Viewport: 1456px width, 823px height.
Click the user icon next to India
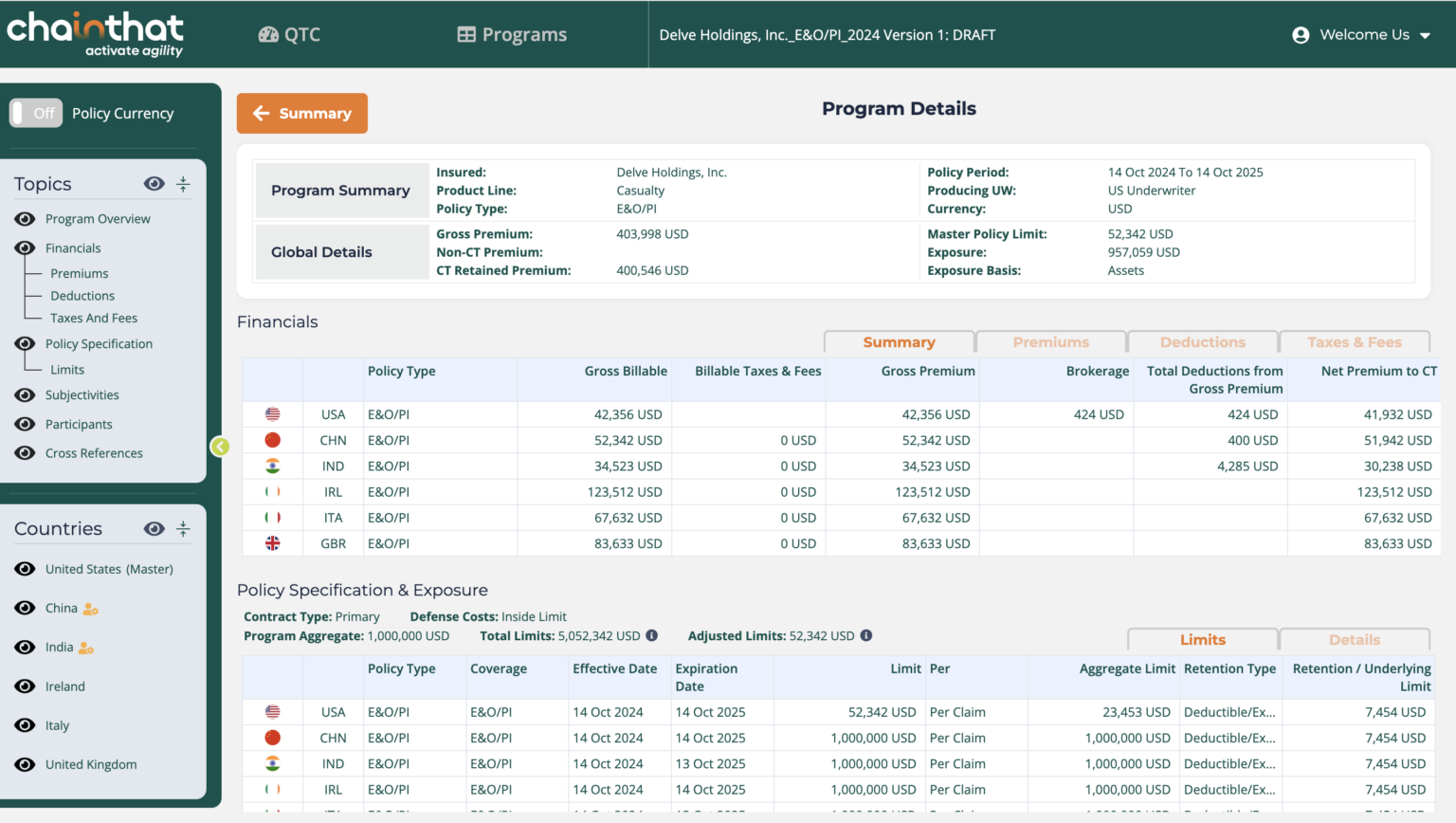[86, 648]
